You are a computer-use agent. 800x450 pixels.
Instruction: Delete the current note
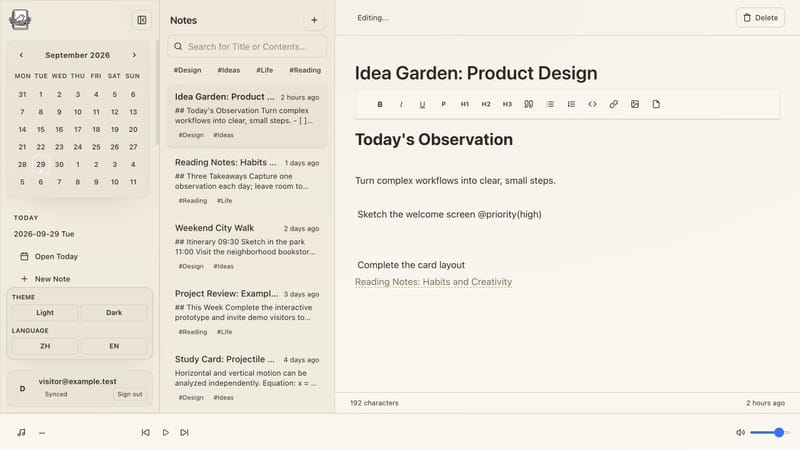[x=760, y=18]
